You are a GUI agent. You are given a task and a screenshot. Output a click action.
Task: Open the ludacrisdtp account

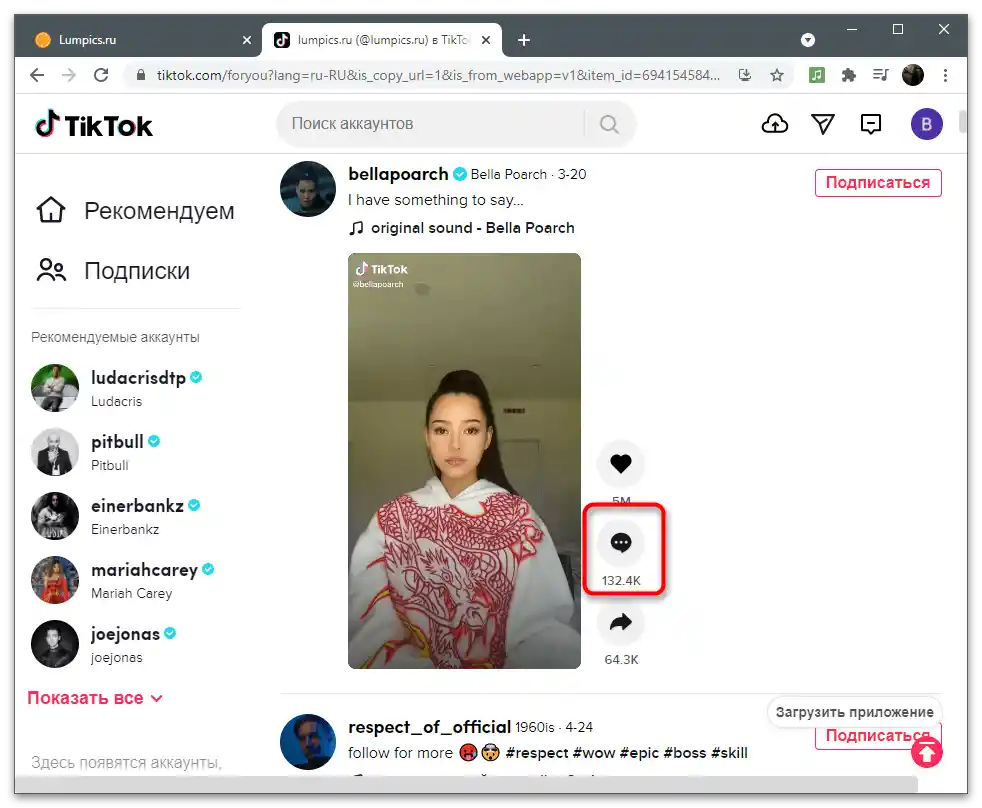pyautogui.click(x=116, y=388)
